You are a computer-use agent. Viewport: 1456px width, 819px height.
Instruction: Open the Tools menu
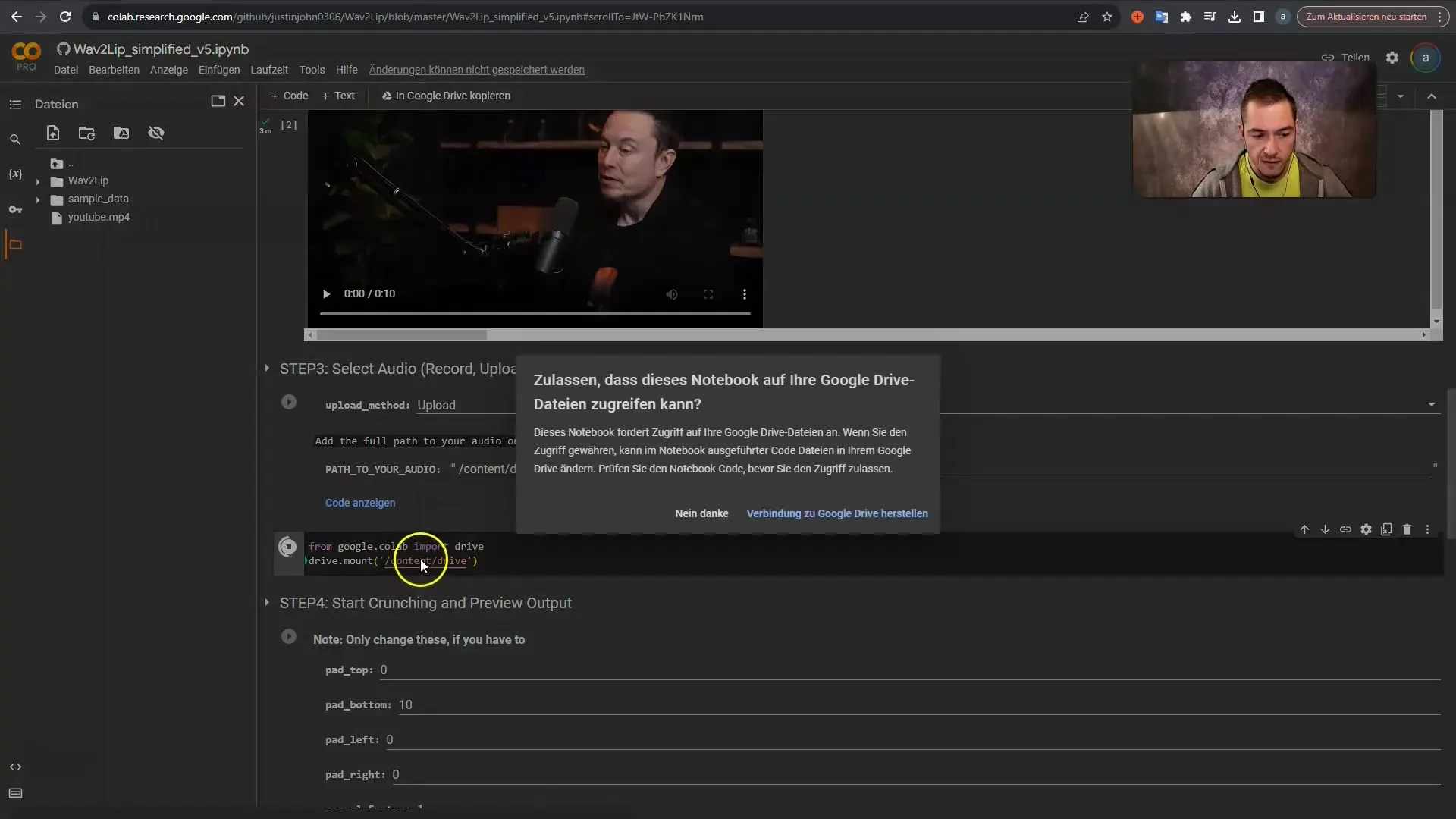[312, 70]
